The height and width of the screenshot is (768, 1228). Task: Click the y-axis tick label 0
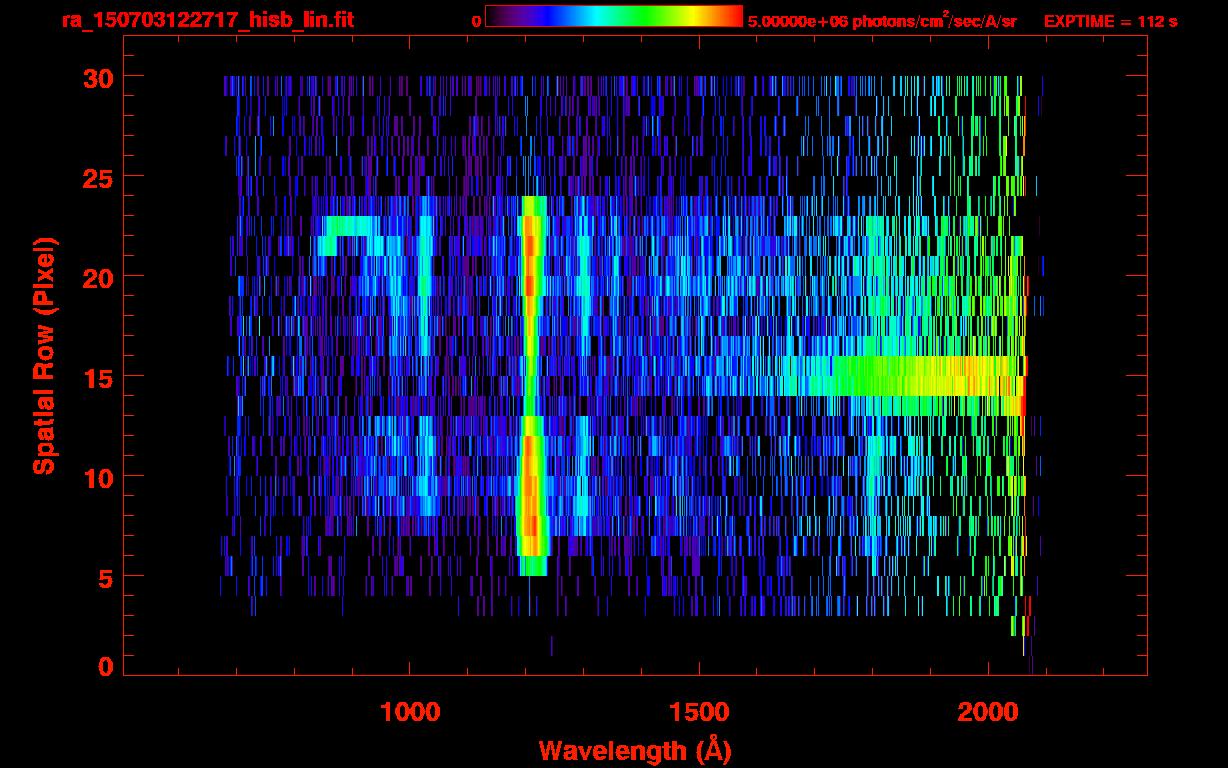tap(104, 667)
